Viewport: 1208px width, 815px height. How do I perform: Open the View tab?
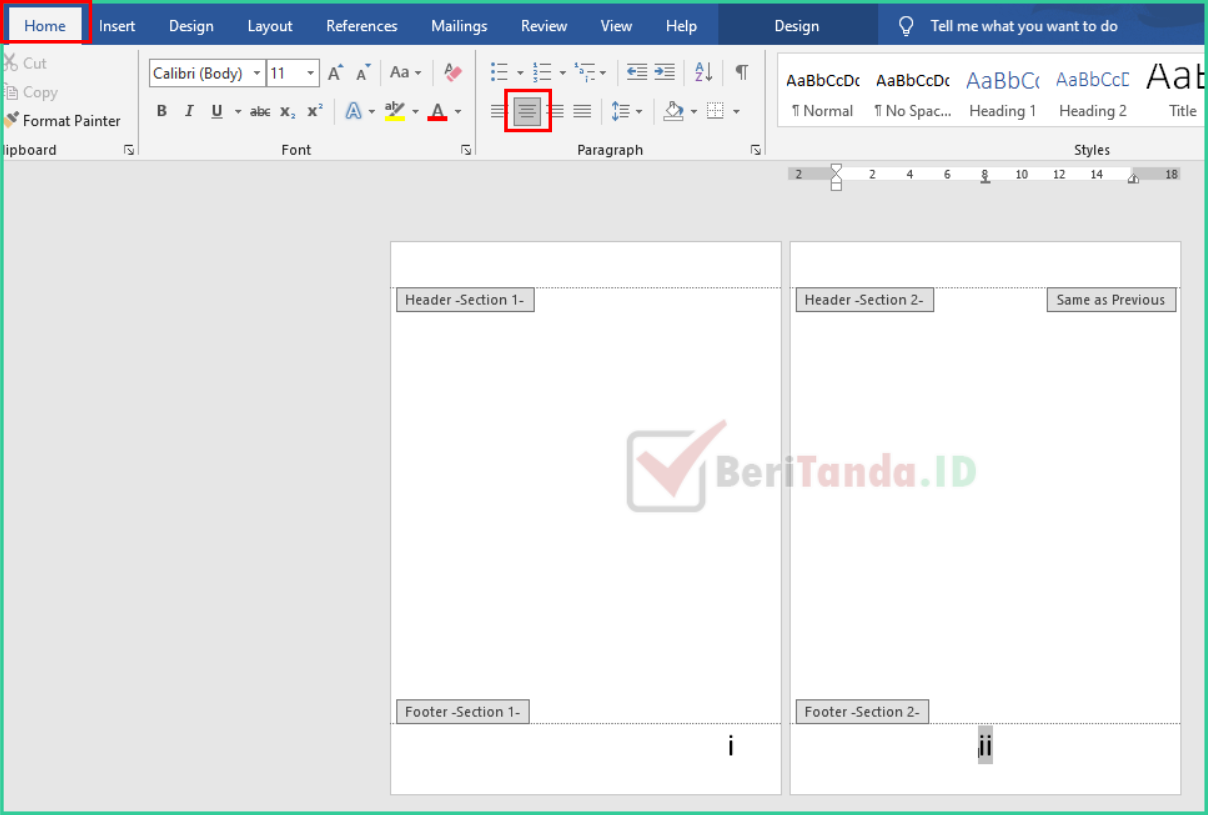[x=616, y=26]
